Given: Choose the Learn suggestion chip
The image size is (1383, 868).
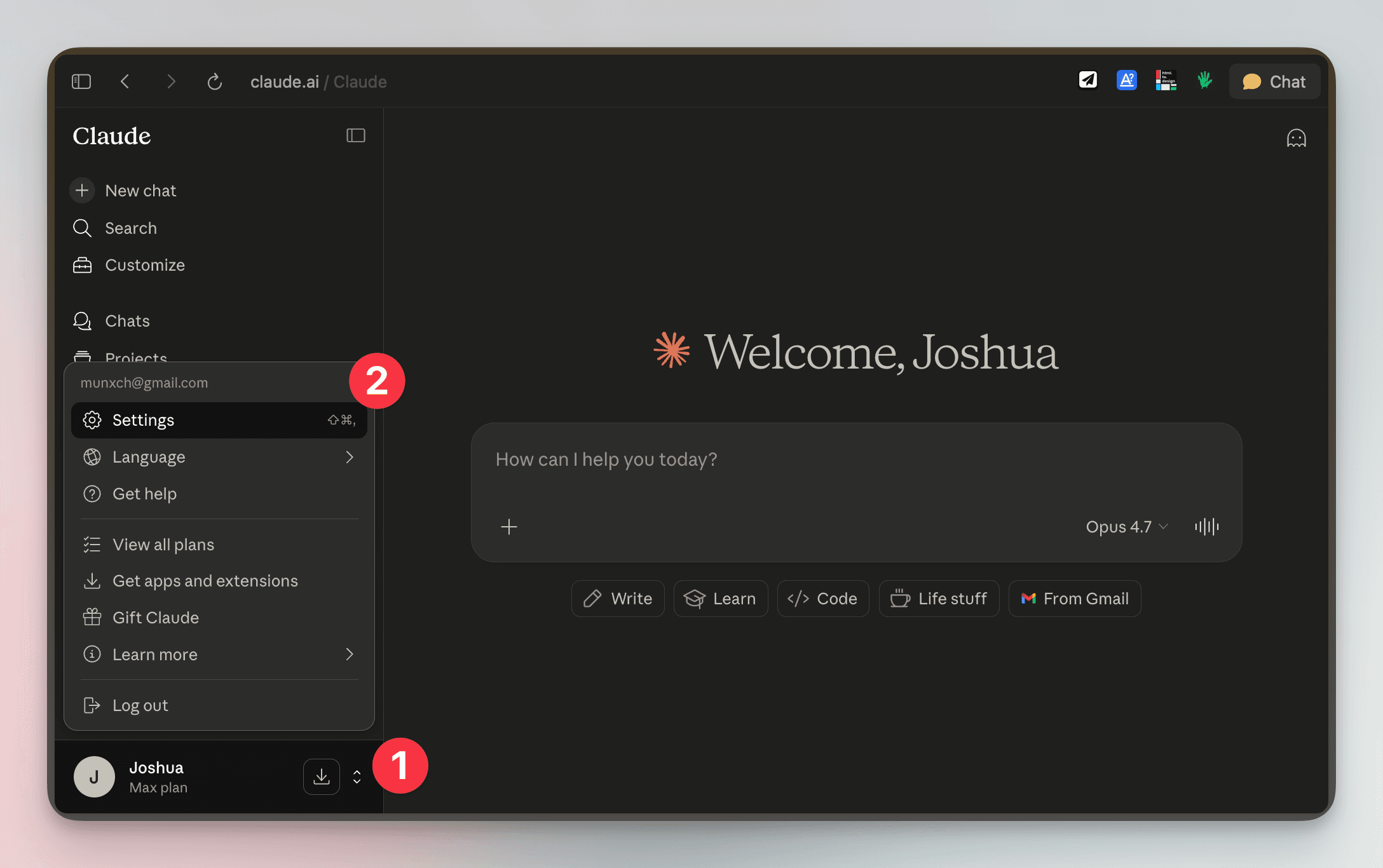Looking at the screenshot, I should [721, 599].
